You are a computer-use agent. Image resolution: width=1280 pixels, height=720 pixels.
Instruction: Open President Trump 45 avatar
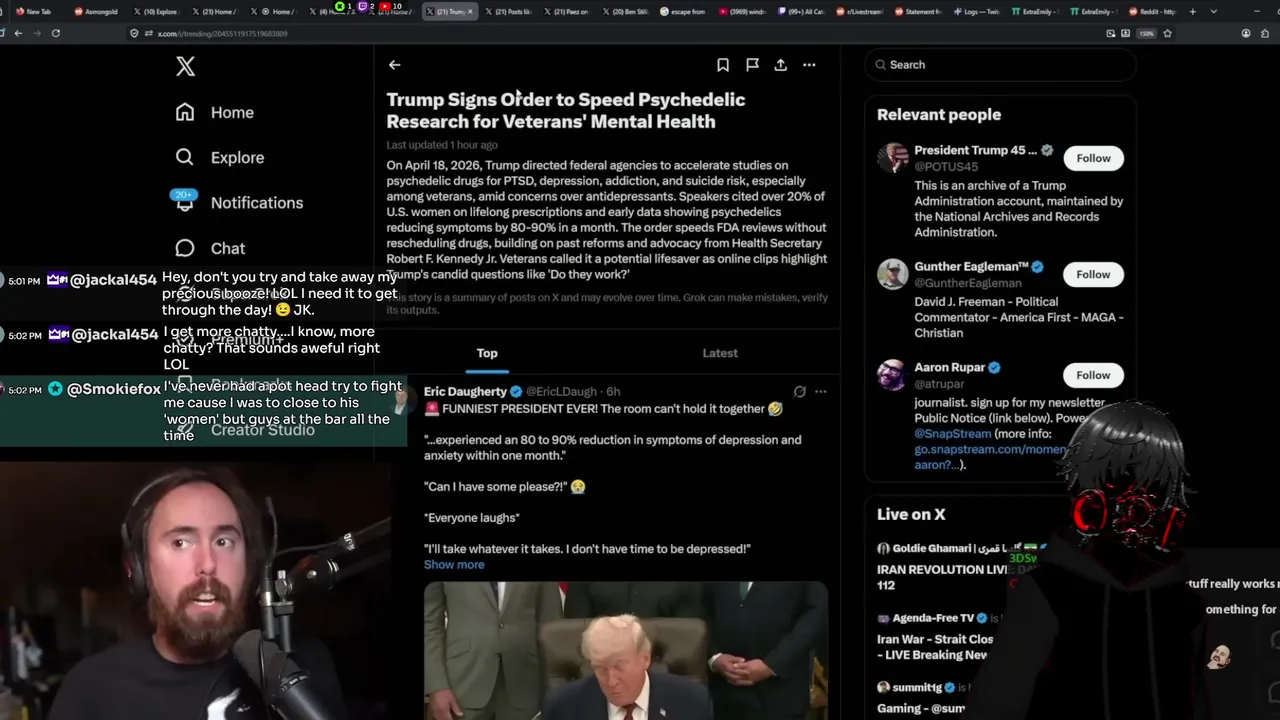(x=892, y=158)
